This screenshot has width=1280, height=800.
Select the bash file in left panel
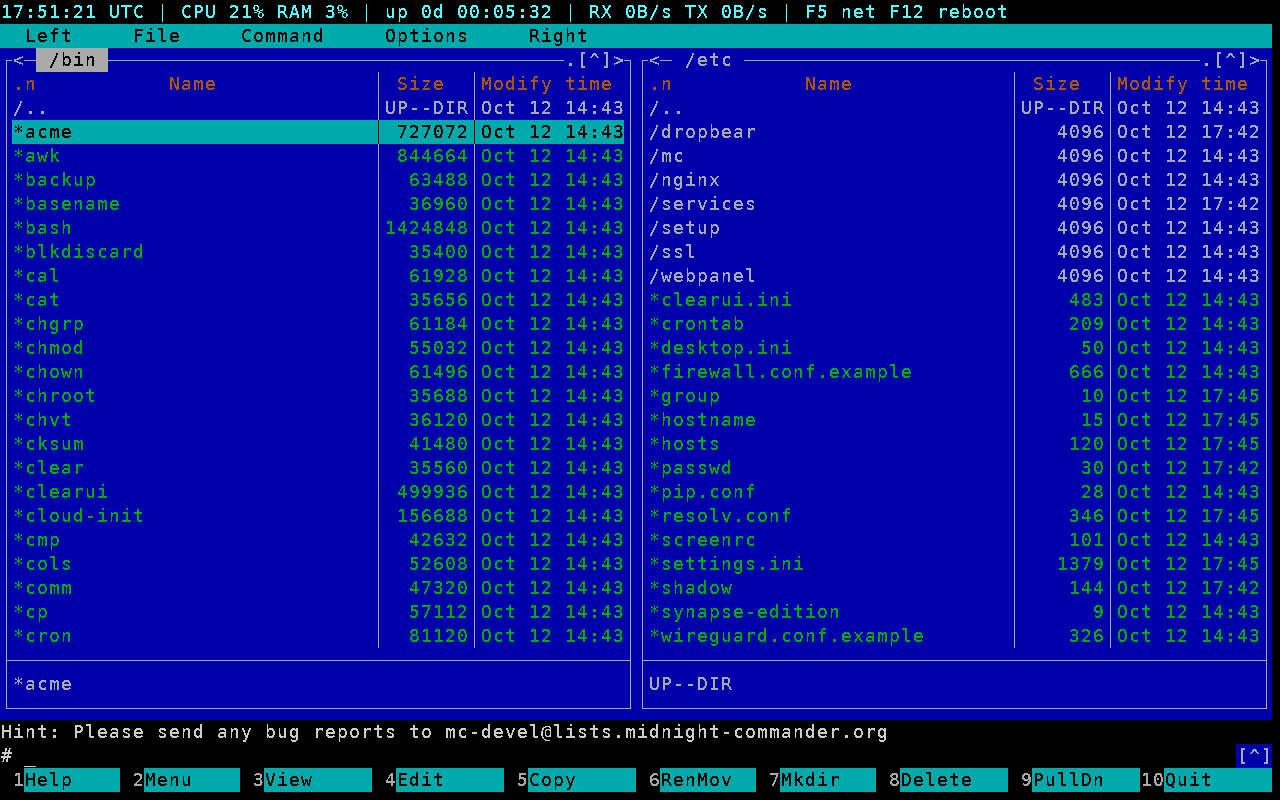click(x=318, y=228)
